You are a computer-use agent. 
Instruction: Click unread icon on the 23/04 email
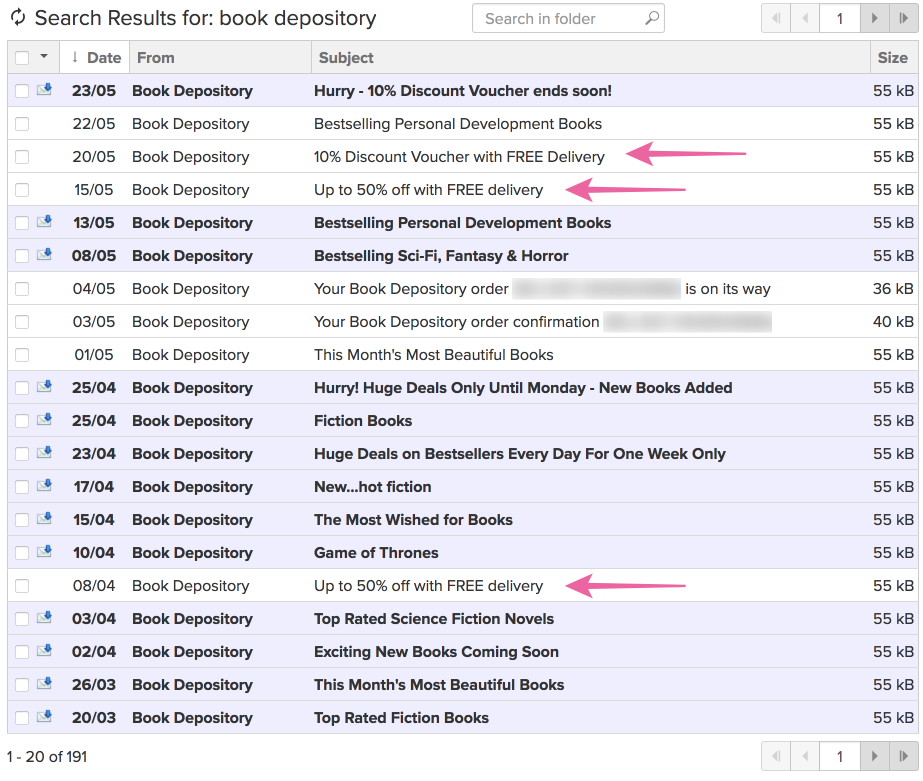(x=44, y=452)
